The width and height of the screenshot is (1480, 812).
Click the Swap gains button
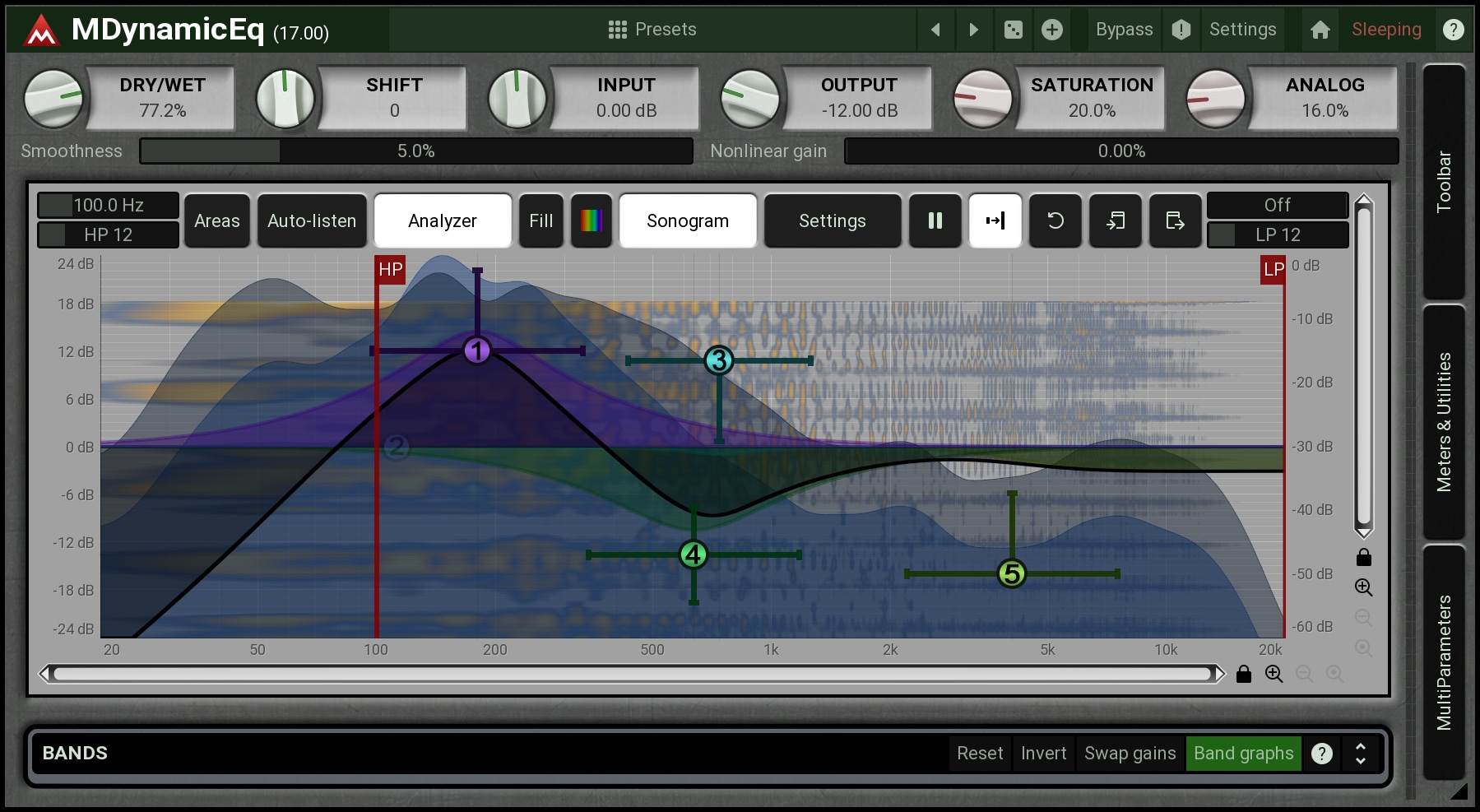click(1130, 754)
